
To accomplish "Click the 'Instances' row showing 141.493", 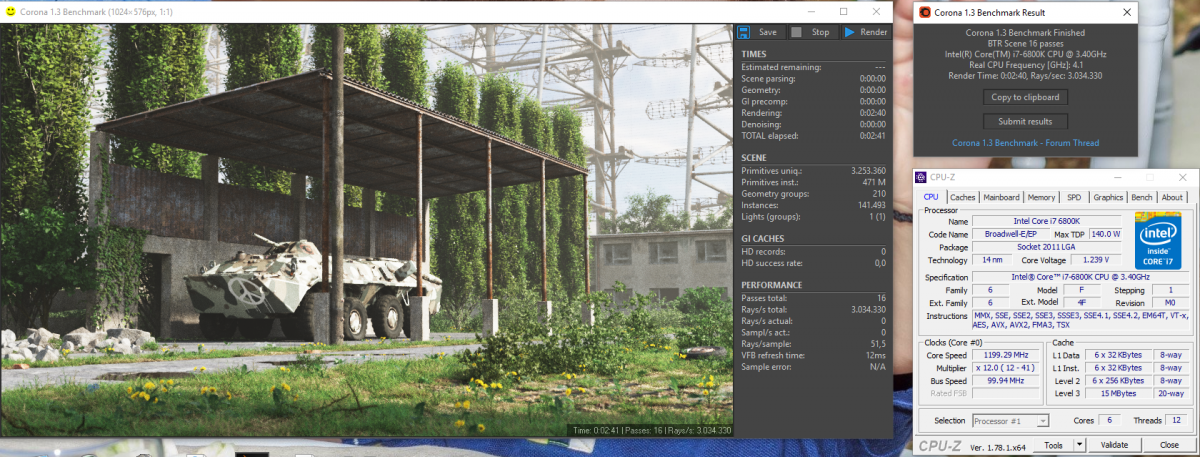I will (x=813, y=205).
